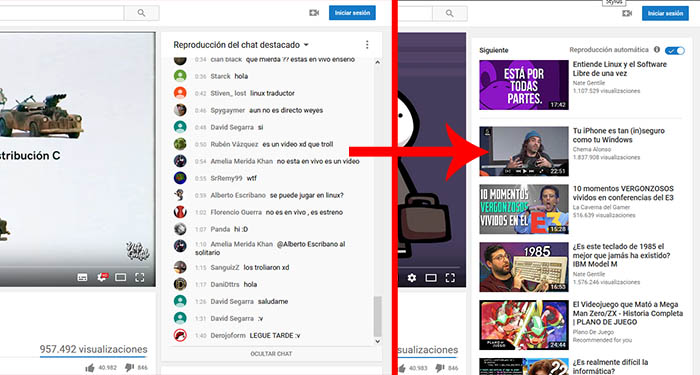This screenshot has height=375, width=700.
Task: Open 'El Videojuego que Mató a Mega Man' title
Action: click(x=628, y=313)
